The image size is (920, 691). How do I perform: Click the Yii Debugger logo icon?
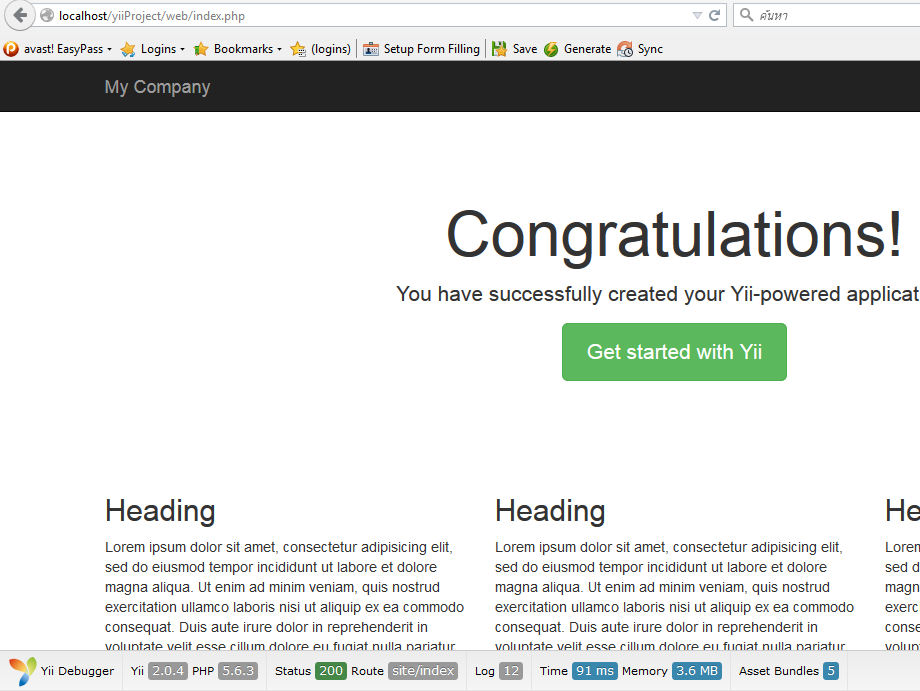pos(22,671)
